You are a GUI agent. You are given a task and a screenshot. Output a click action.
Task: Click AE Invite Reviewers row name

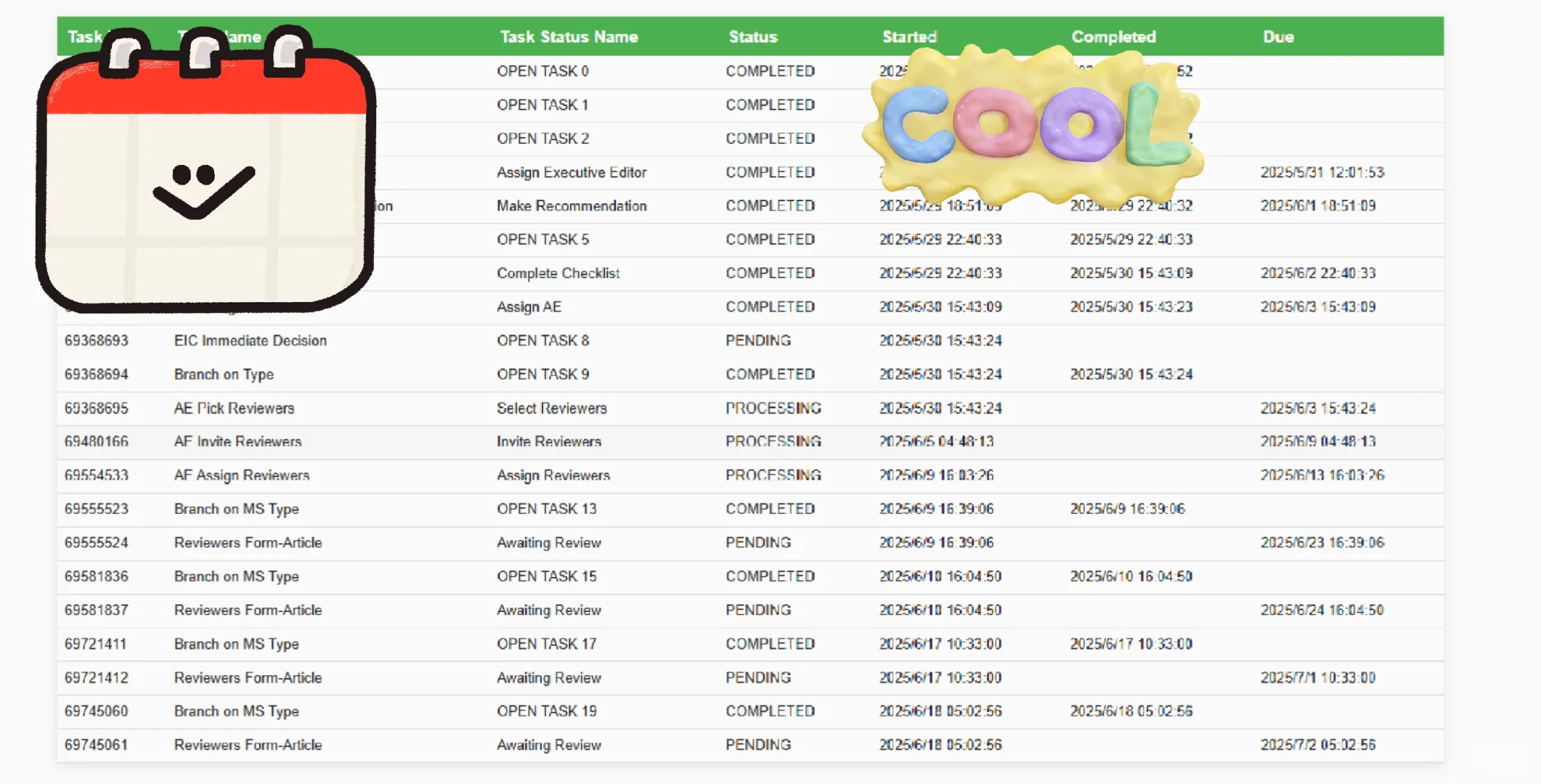click(237, 441)
